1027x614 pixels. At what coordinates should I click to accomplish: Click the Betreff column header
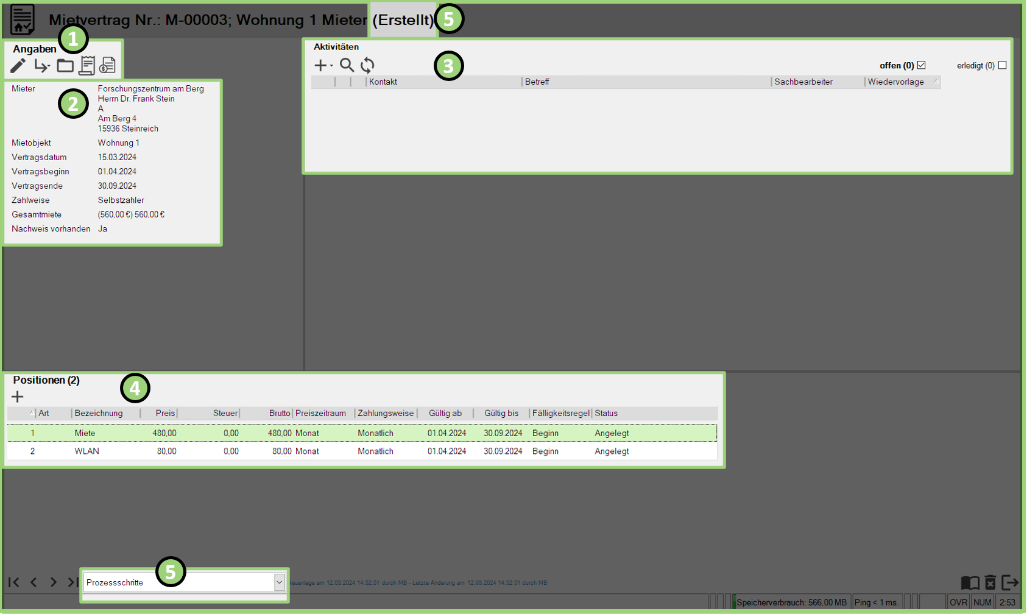tap(537, 82)
